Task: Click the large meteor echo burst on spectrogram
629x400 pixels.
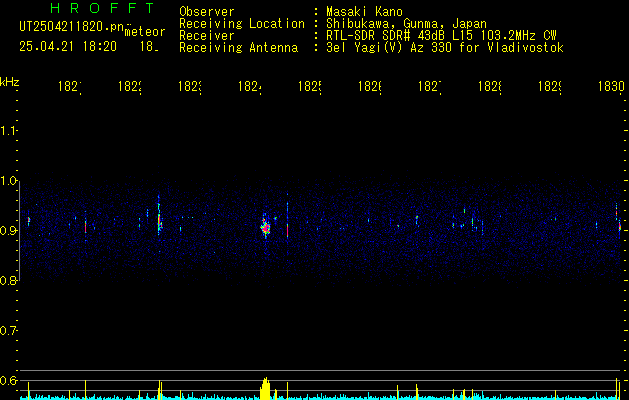Action: click(265, 227)
